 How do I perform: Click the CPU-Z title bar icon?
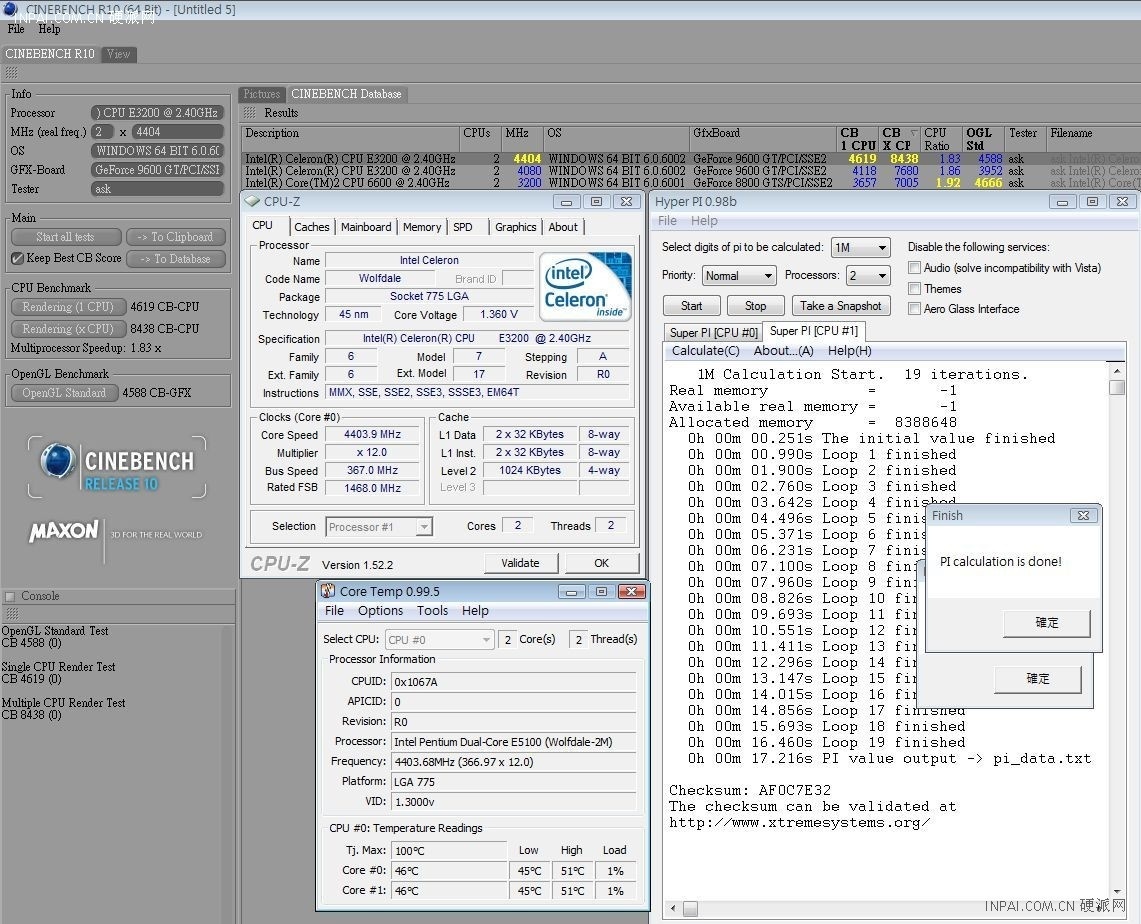click(253, 201)
